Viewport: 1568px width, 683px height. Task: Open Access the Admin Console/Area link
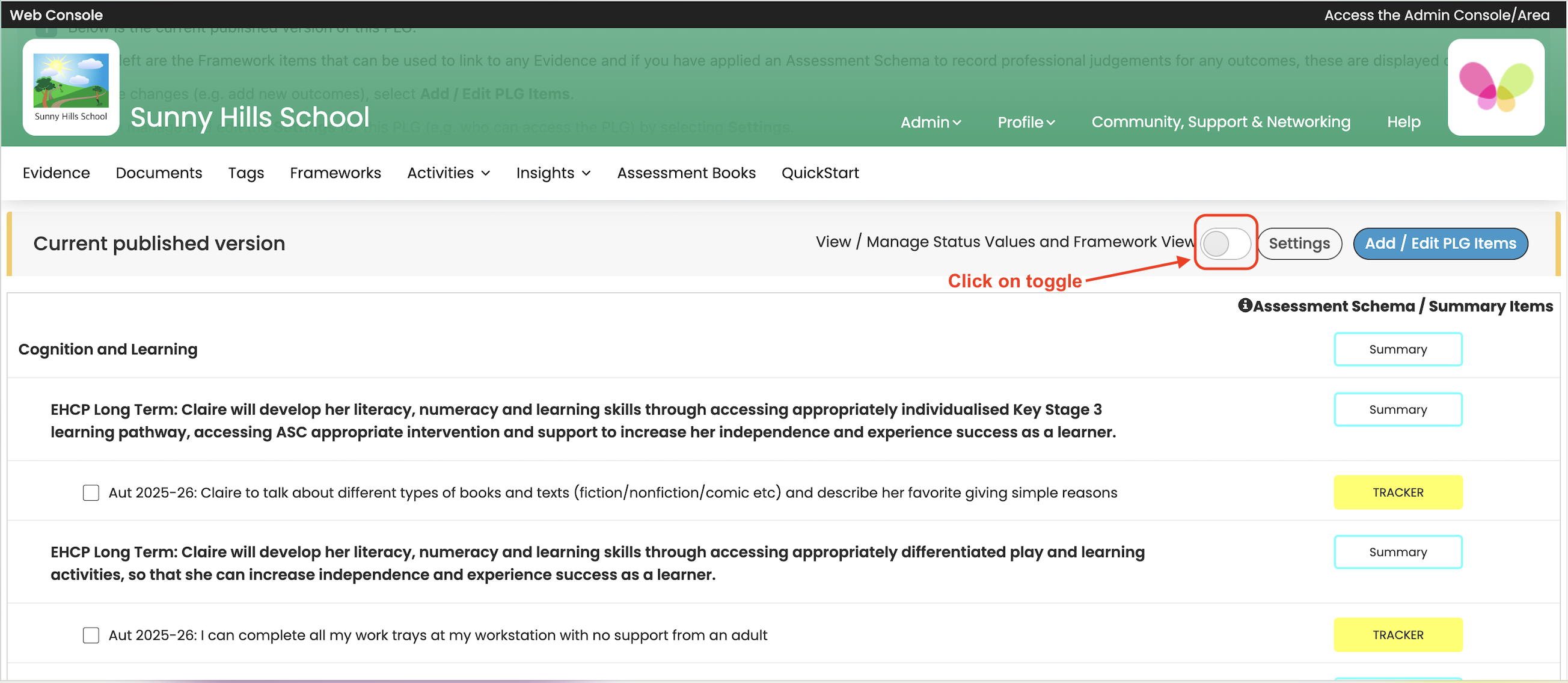point(1436,14)
